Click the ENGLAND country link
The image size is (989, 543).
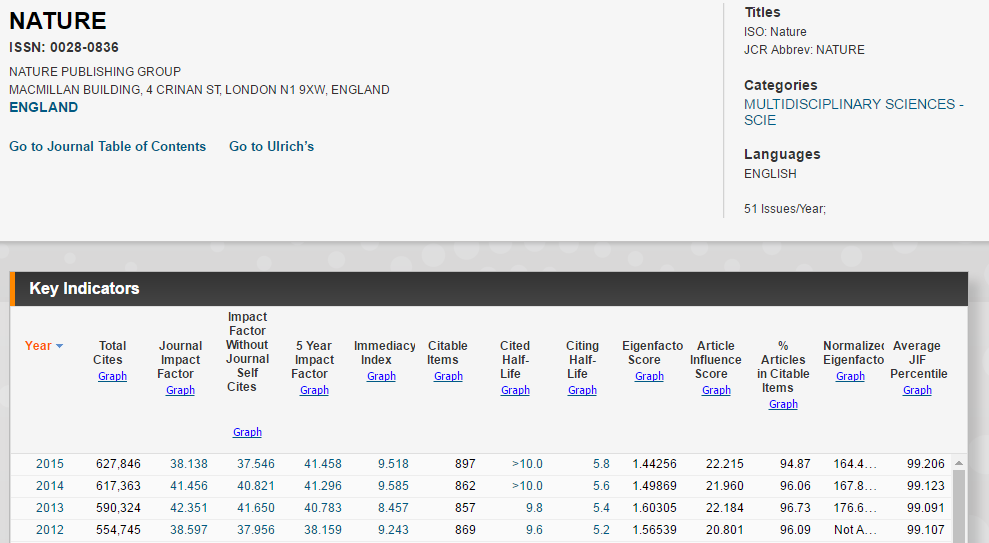click(44, 107)
